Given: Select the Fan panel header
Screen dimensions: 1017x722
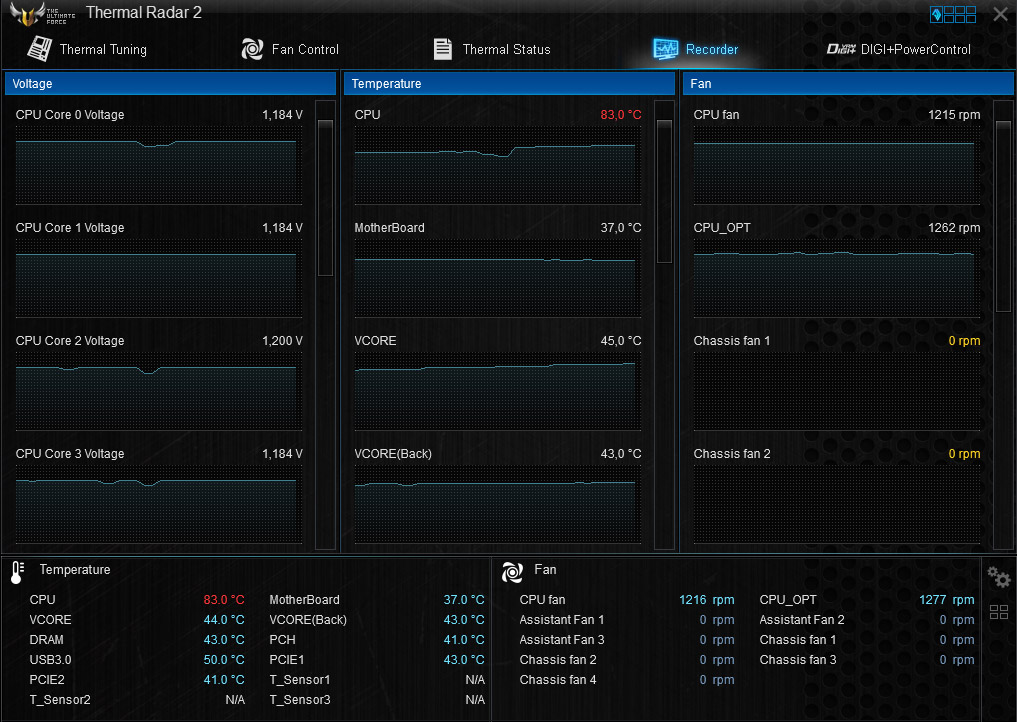Looking at the screenshot, I should (x=848, y=84).
